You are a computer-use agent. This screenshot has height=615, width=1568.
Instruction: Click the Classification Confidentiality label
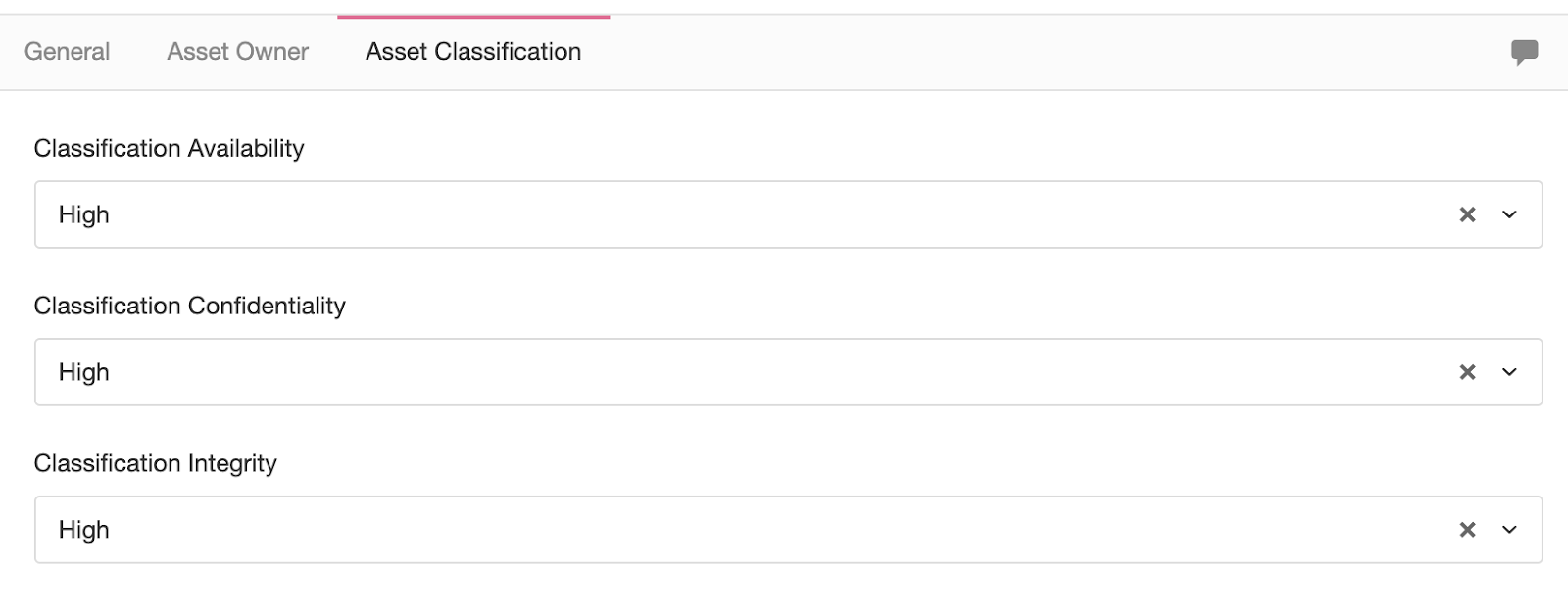[x=189, y=306]
